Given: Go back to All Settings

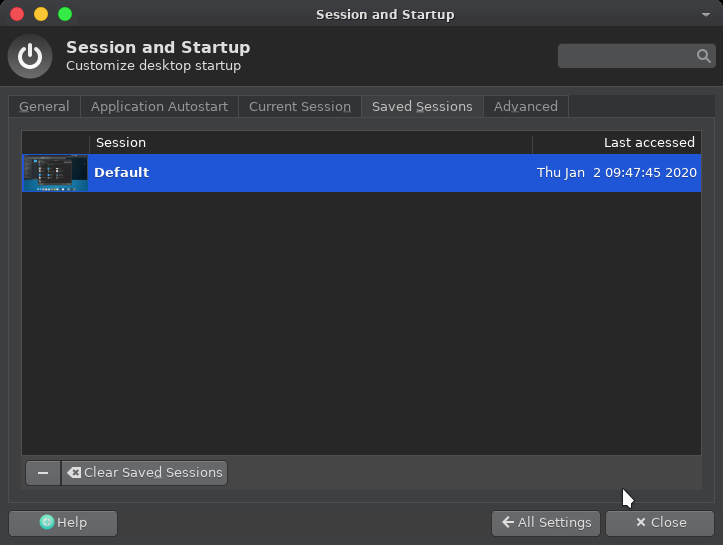Looking at the screenshot, I should (546, 522).
